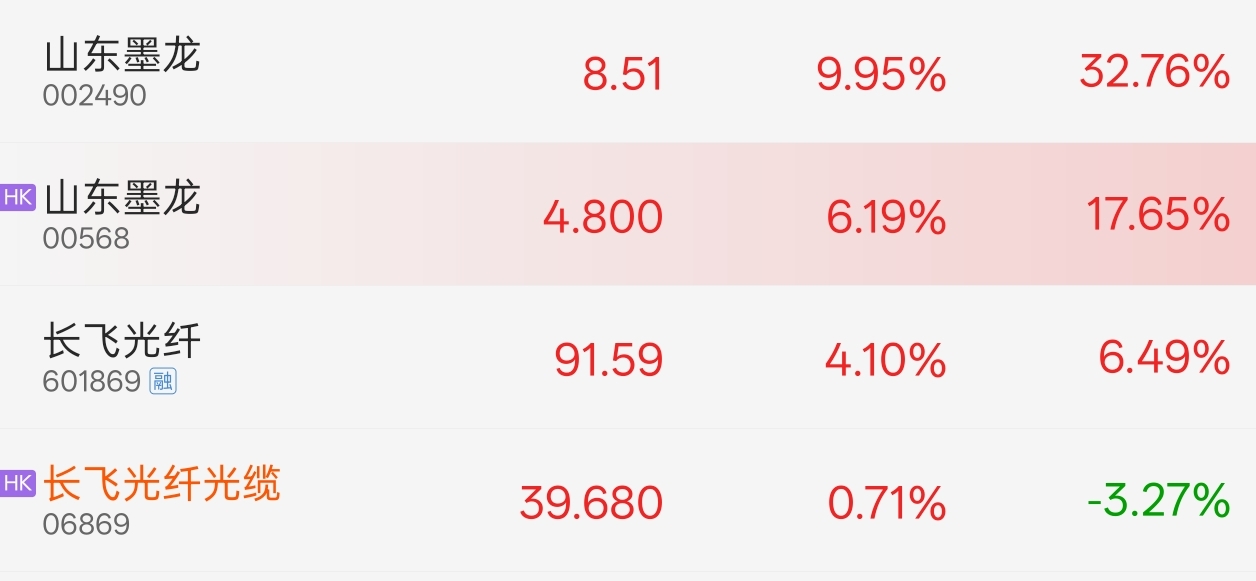Click the 91.59 price value

pos(608,360)
